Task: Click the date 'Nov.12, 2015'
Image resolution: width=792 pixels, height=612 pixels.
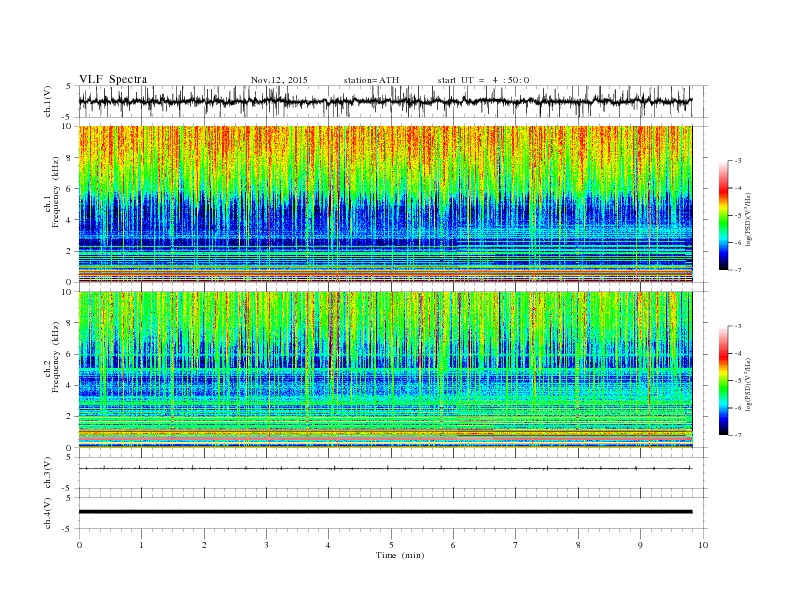Action: [x=279, y=80]
